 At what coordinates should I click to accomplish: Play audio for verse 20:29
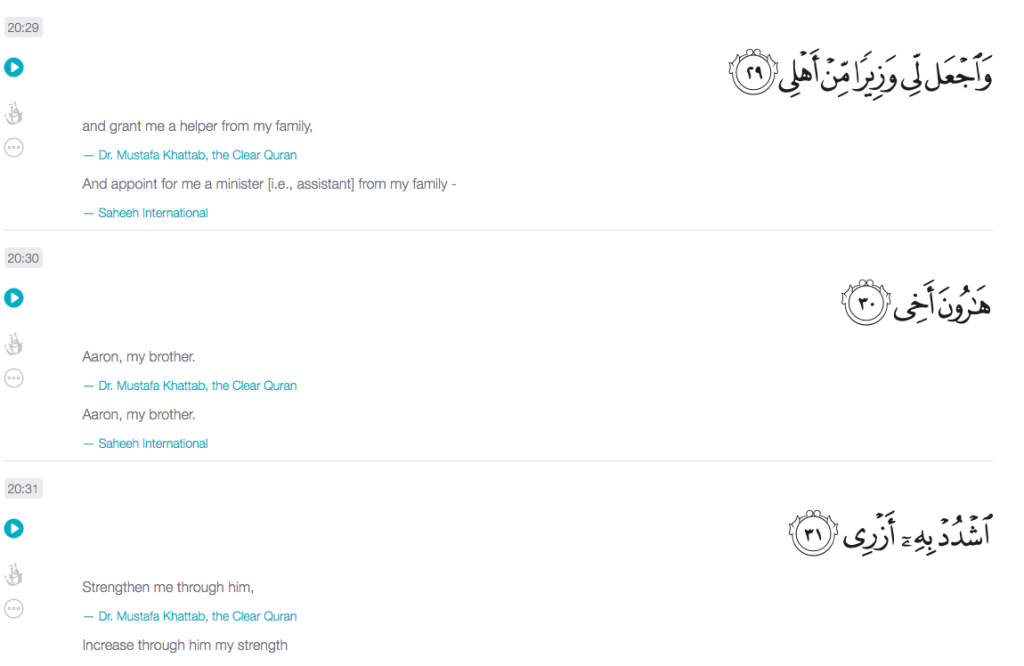[x=13, y=68]
